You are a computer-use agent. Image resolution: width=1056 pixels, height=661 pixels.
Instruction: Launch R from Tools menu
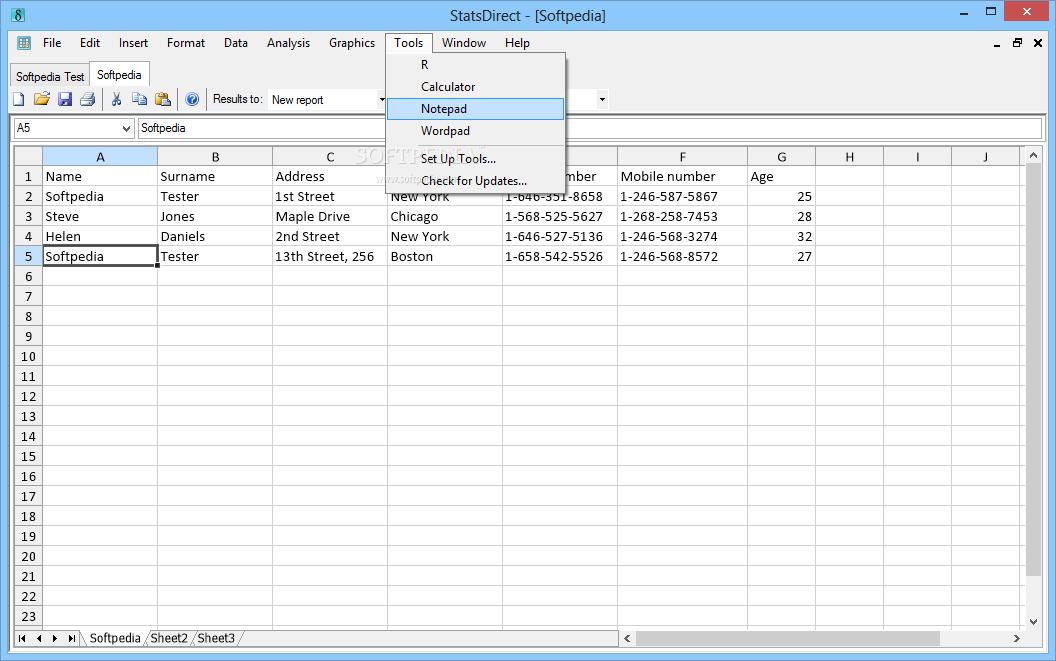point(475,65)
